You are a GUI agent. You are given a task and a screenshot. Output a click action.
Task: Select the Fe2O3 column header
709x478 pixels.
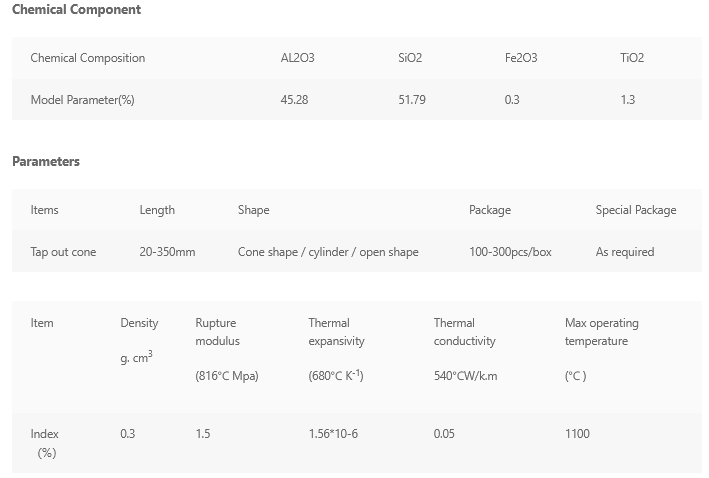click(521, 58)
